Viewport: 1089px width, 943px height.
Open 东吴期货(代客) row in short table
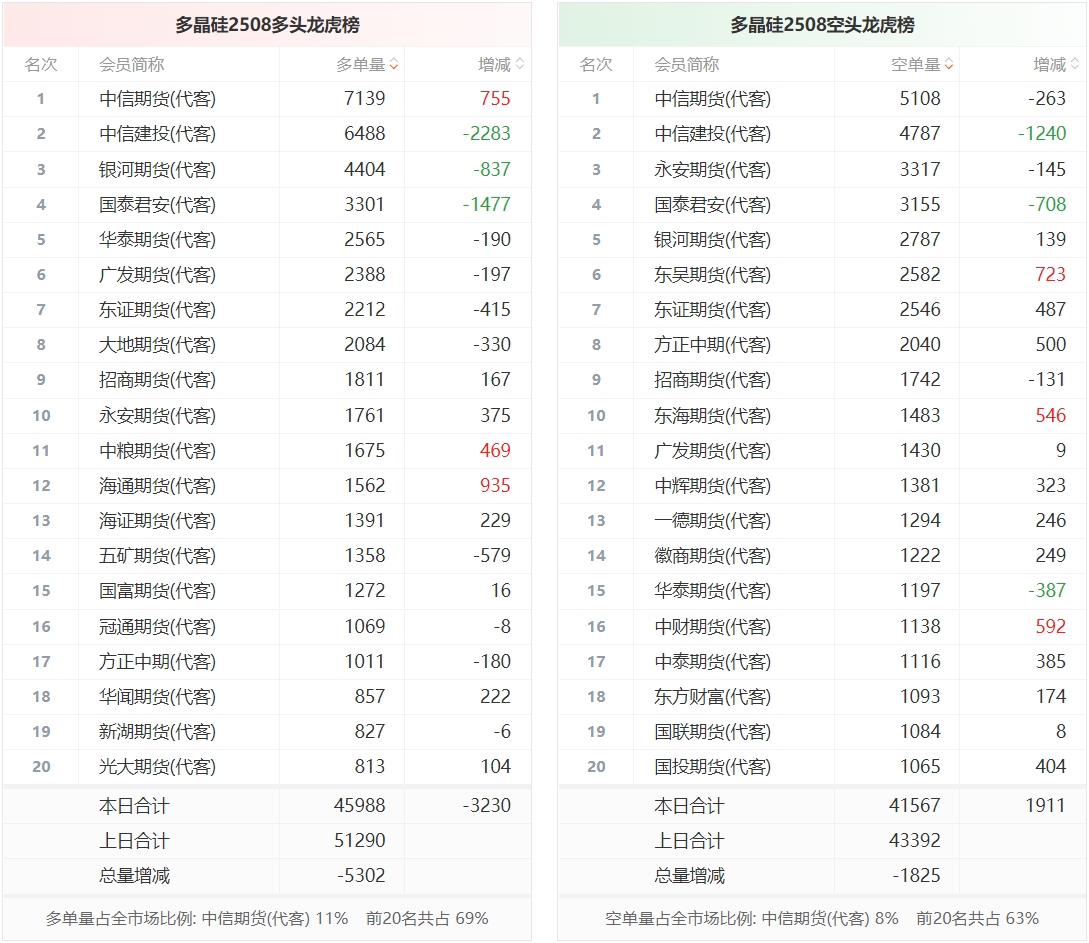822,274
